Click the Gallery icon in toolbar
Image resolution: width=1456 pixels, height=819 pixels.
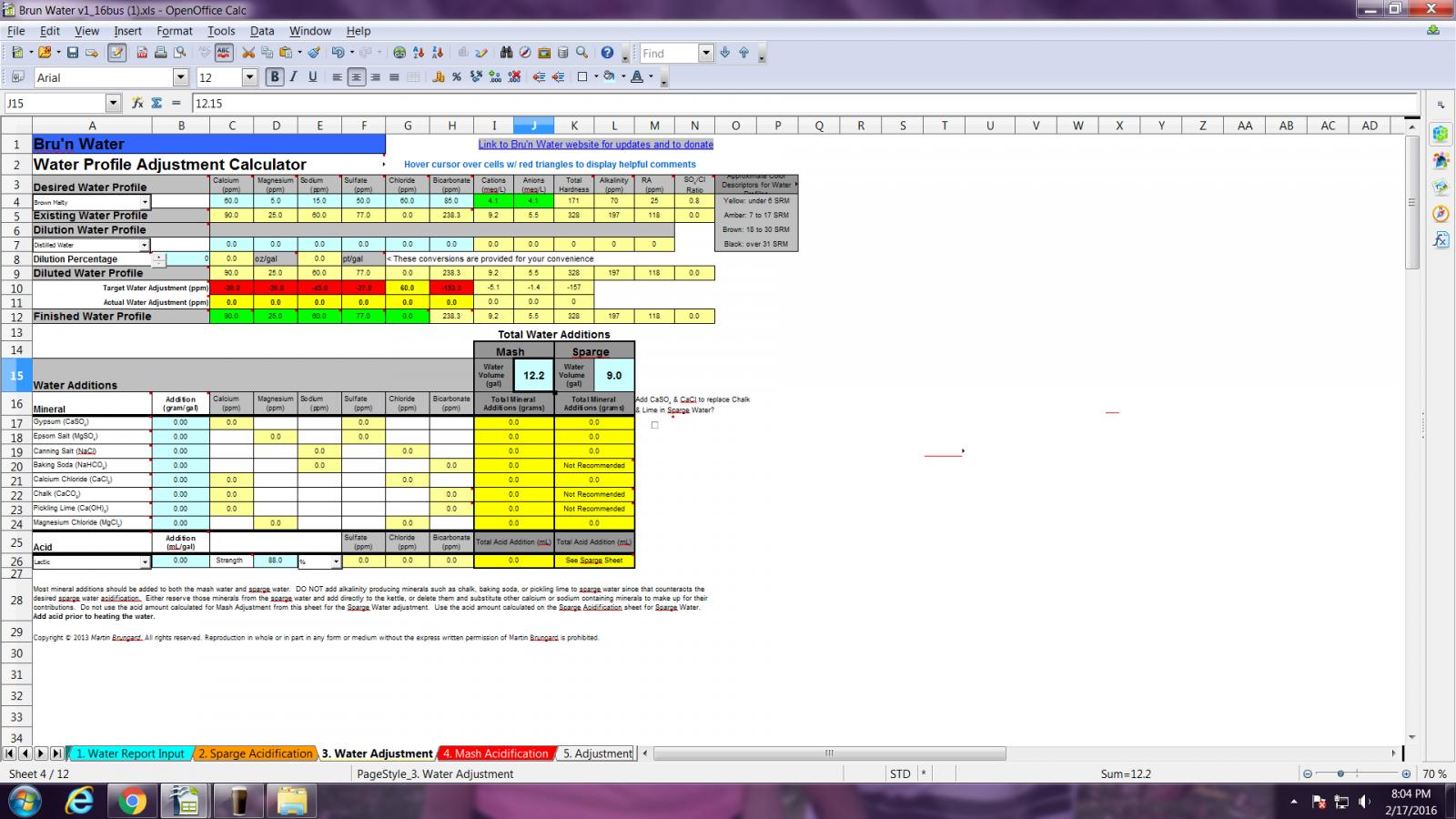(x=544, y=53)
